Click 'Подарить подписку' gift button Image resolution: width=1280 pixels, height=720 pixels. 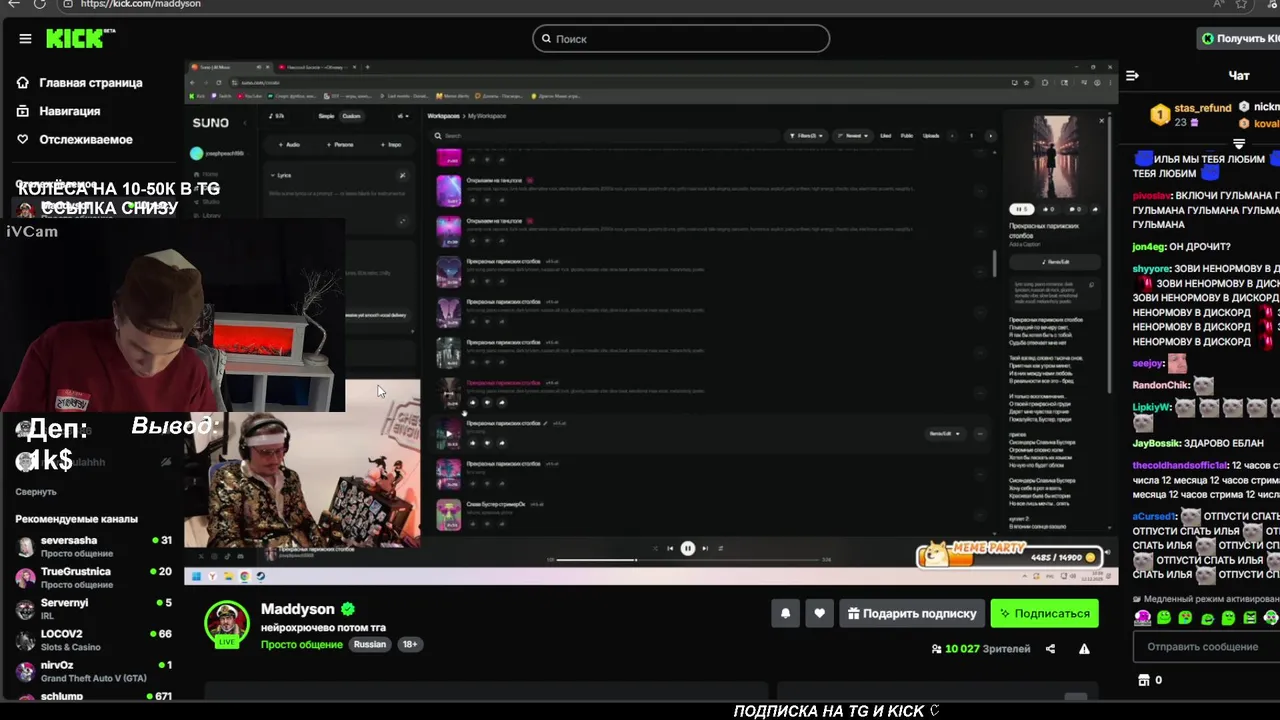[x=912, y=614]
